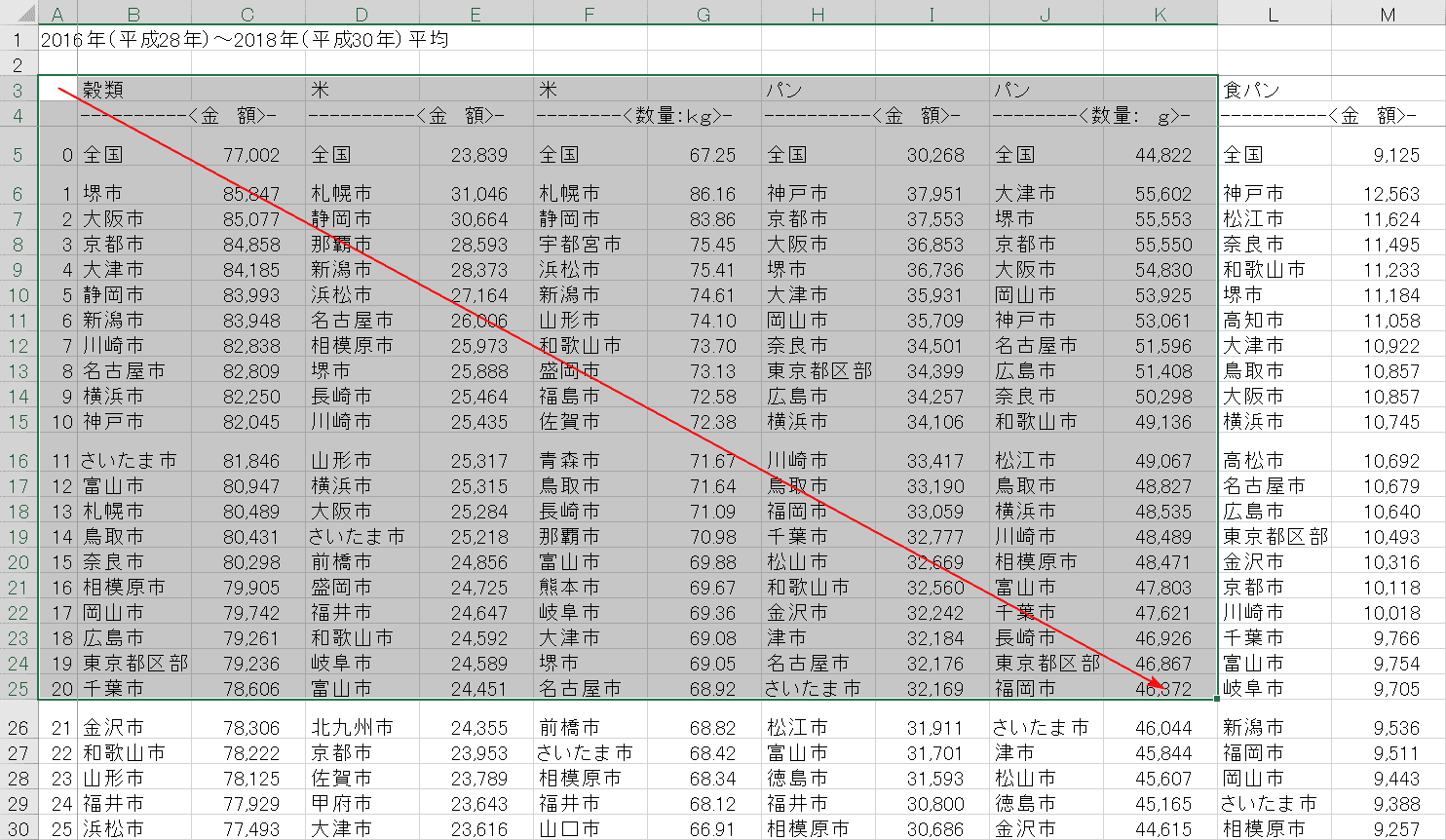Select row 15 header
Image resolution: width=1446 pixels, height=840 pixels.
[19, 421]
